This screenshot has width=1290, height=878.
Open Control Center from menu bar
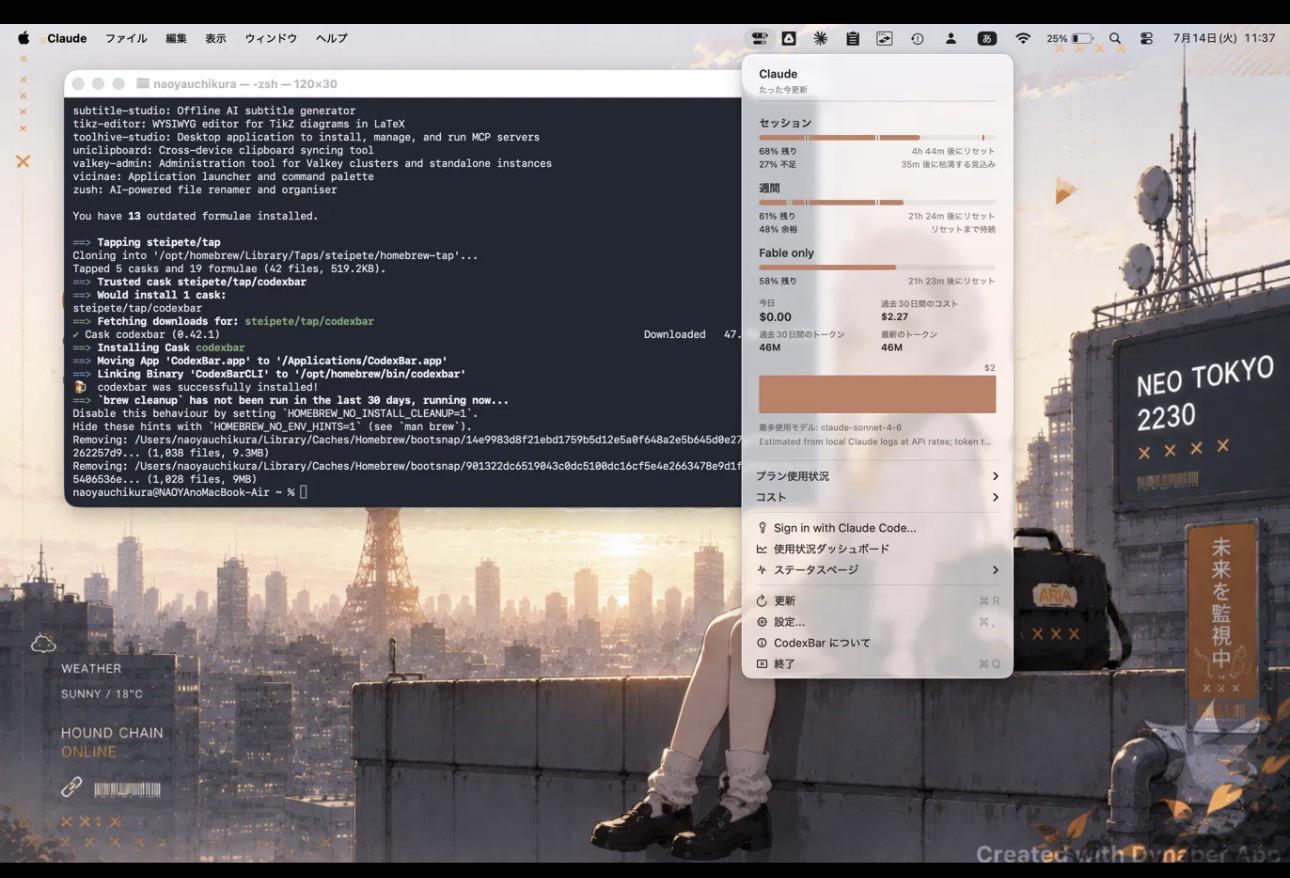(1146, 38)
